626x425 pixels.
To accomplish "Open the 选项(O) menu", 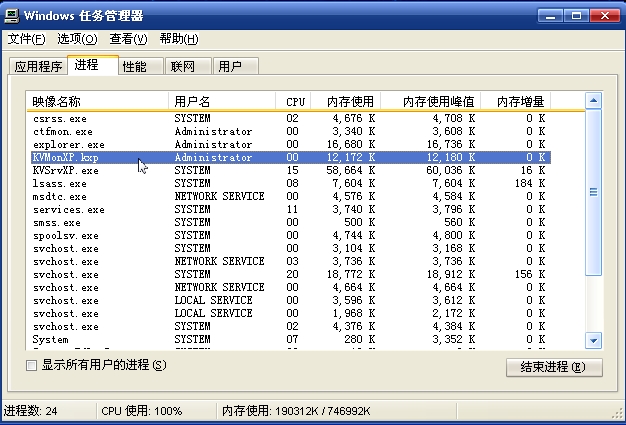I will point(77,39).
